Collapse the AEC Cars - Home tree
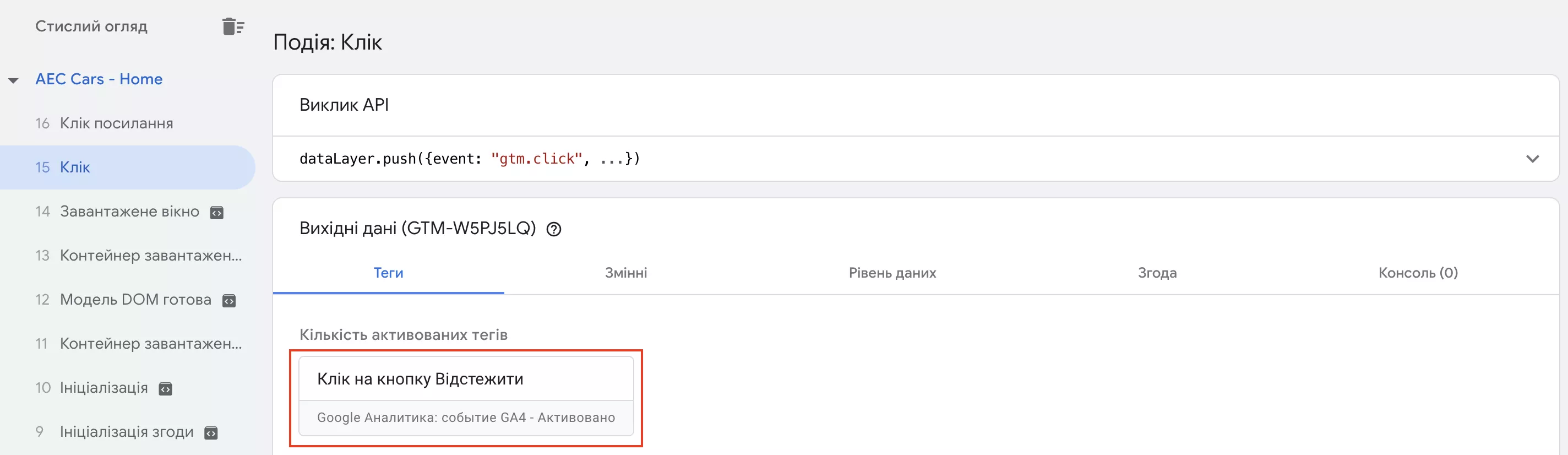The width and height of the screenshot is (1568, 455). point(13,80)
